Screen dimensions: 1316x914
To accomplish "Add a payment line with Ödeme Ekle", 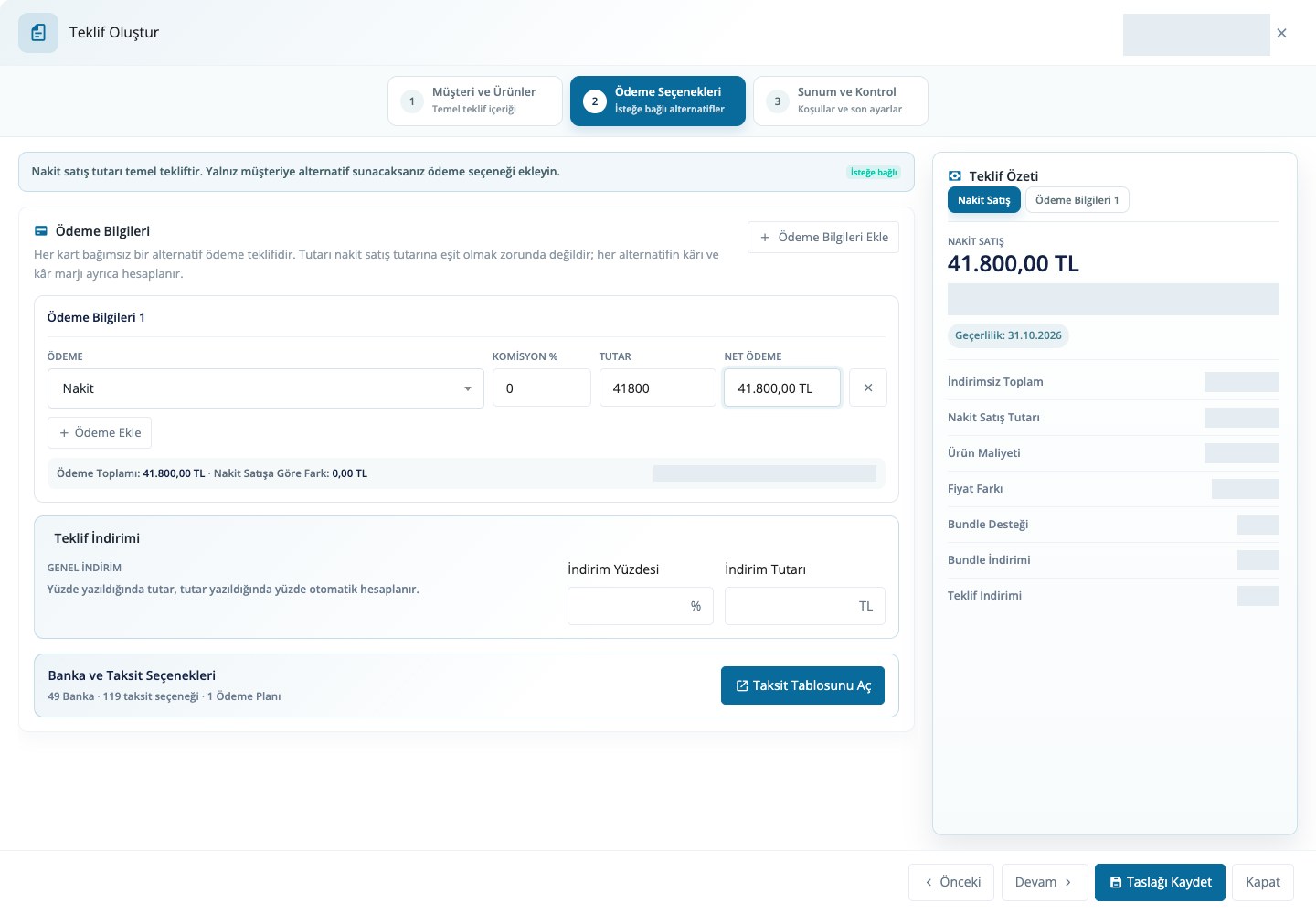I will pyautogui.click(x=100, y=432).
